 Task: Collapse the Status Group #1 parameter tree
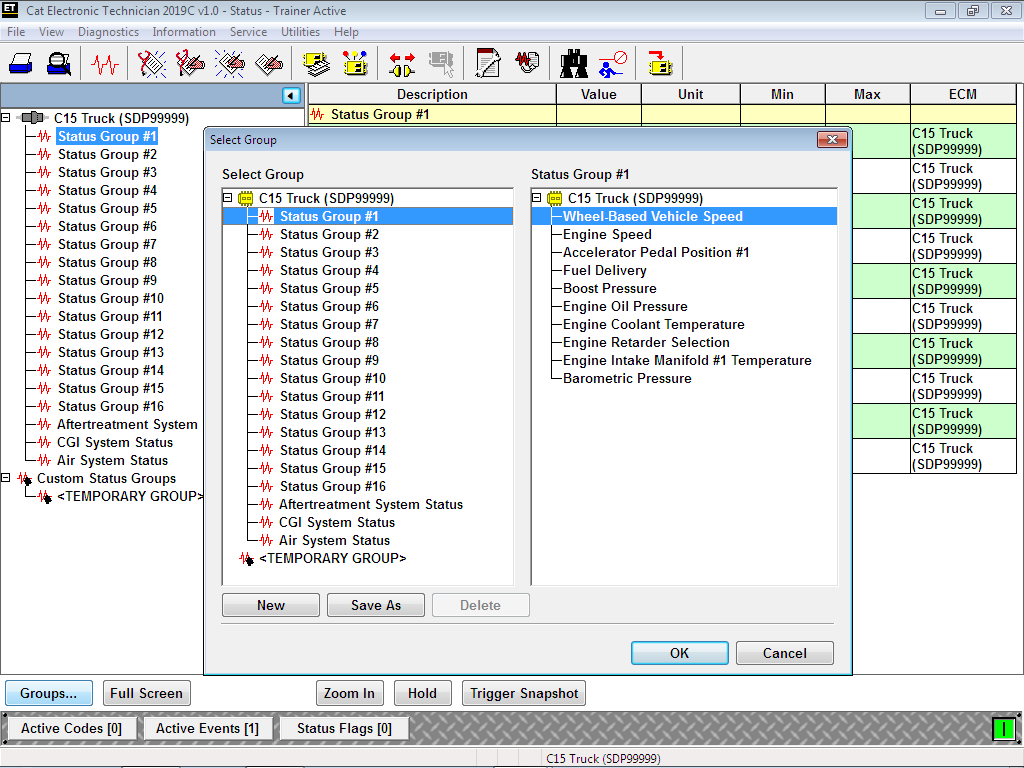(536, 198)
